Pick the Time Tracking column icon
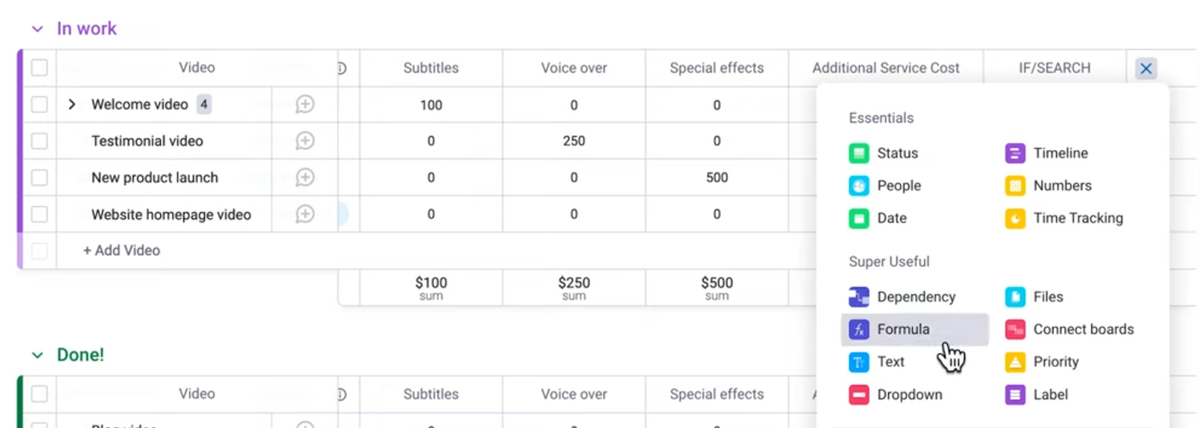Image resolution: width=1200 pixels, height=428 pixels. tap(1015, 218)
